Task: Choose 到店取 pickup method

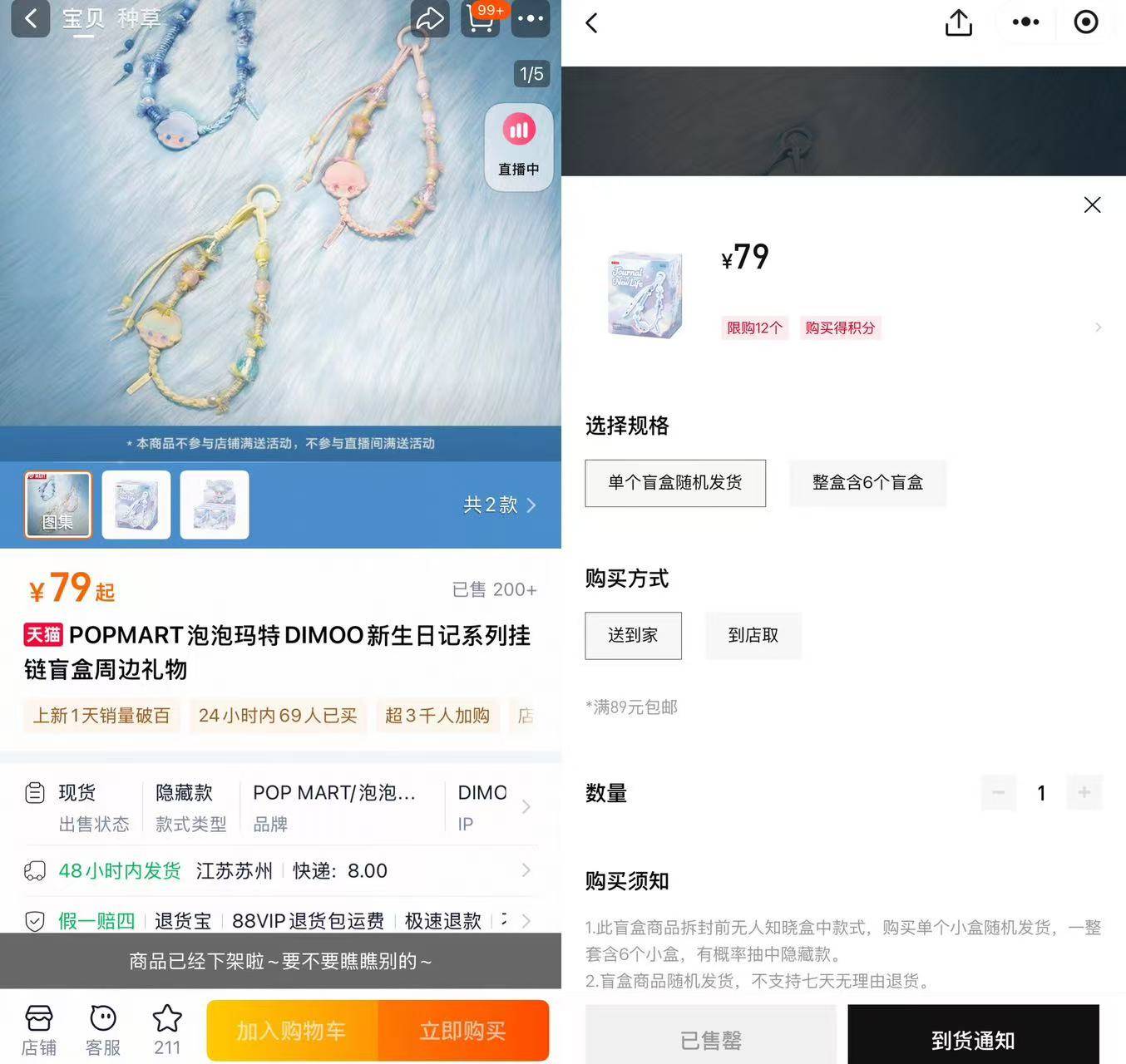Action: click(x=753, y=636)
